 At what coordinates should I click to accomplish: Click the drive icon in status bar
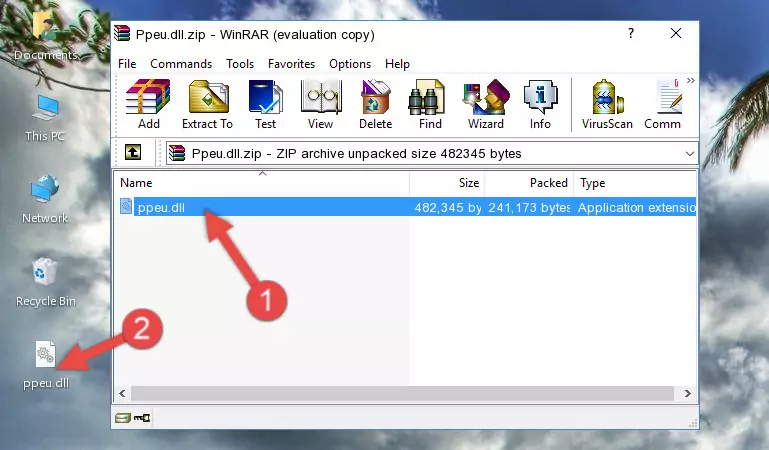point(123,418)
